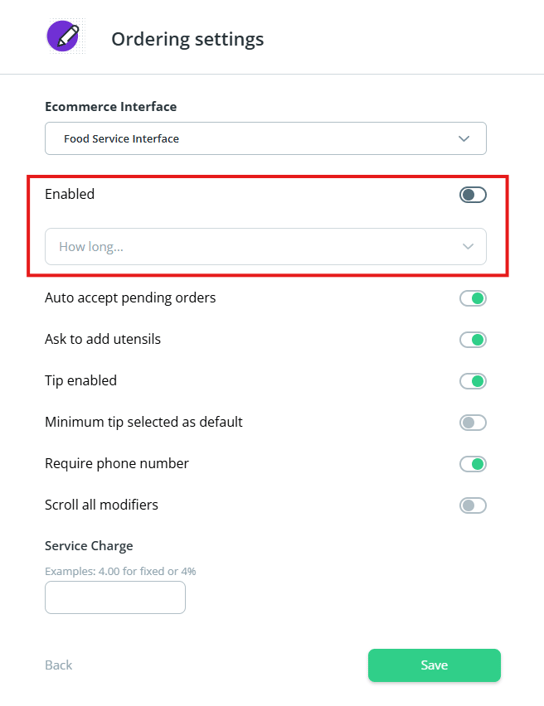This screenshot has width=544, height=706.
Task: Open the Food Service Interface dropdown
Action: point(266,139)
